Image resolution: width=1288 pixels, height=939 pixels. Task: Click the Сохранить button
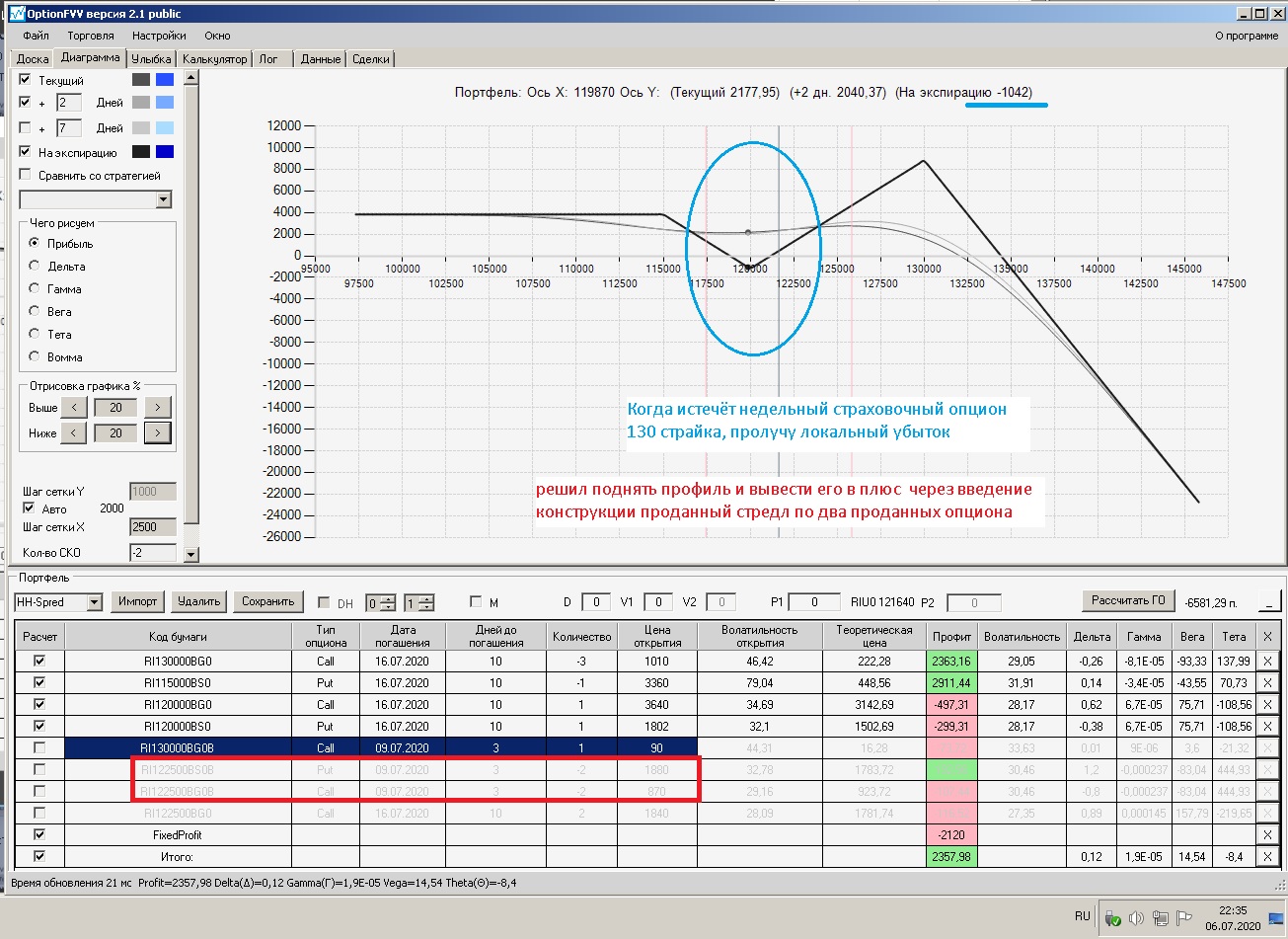click(268, 601)
